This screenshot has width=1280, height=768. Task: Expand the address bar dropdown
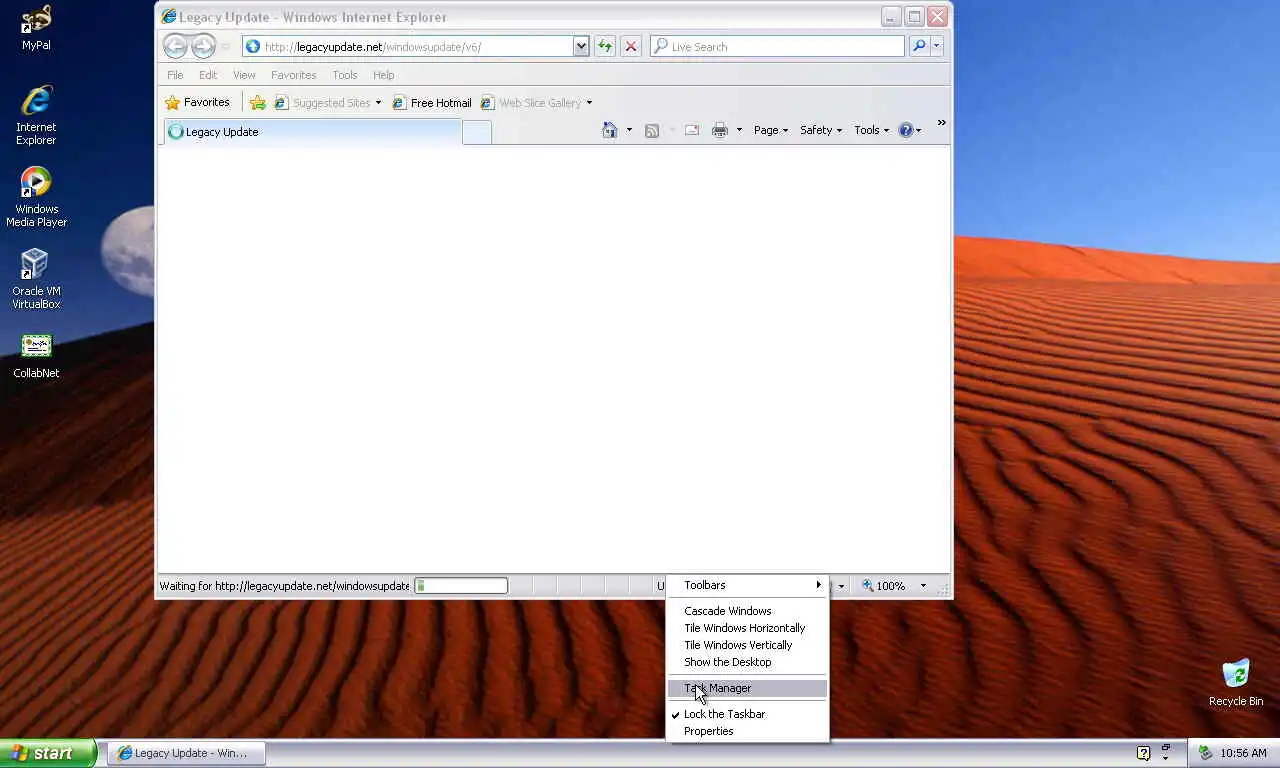pos(581,46)
